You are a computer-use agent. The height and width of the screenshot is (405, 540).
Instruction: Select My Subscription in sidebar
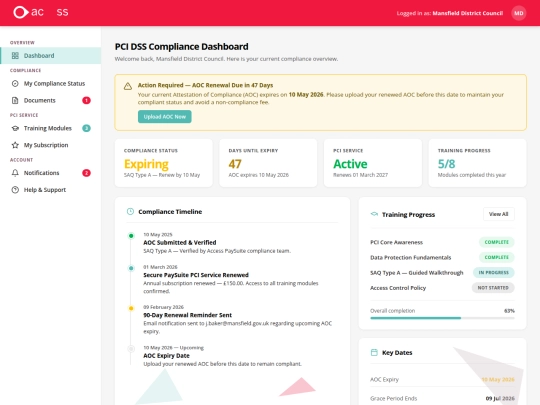coord(51,145)
